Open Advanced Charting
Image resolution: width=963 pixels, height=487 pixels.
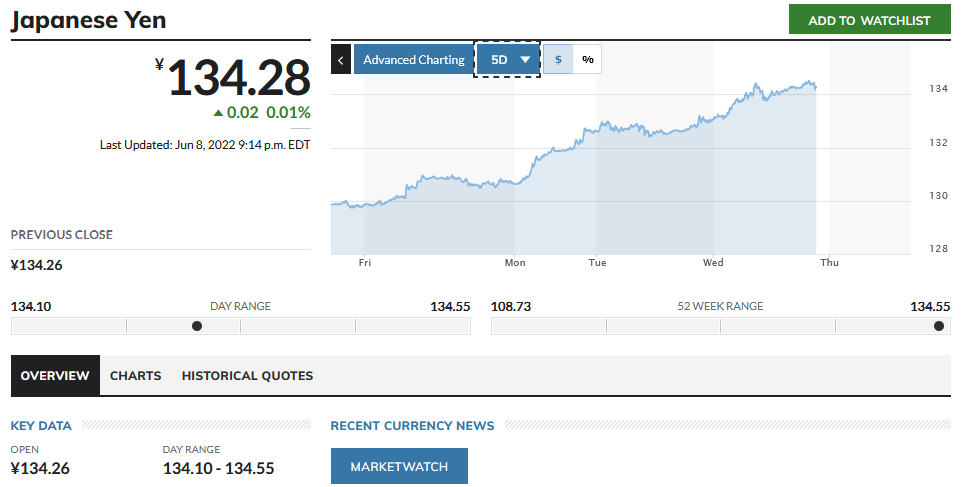point(413,60)
